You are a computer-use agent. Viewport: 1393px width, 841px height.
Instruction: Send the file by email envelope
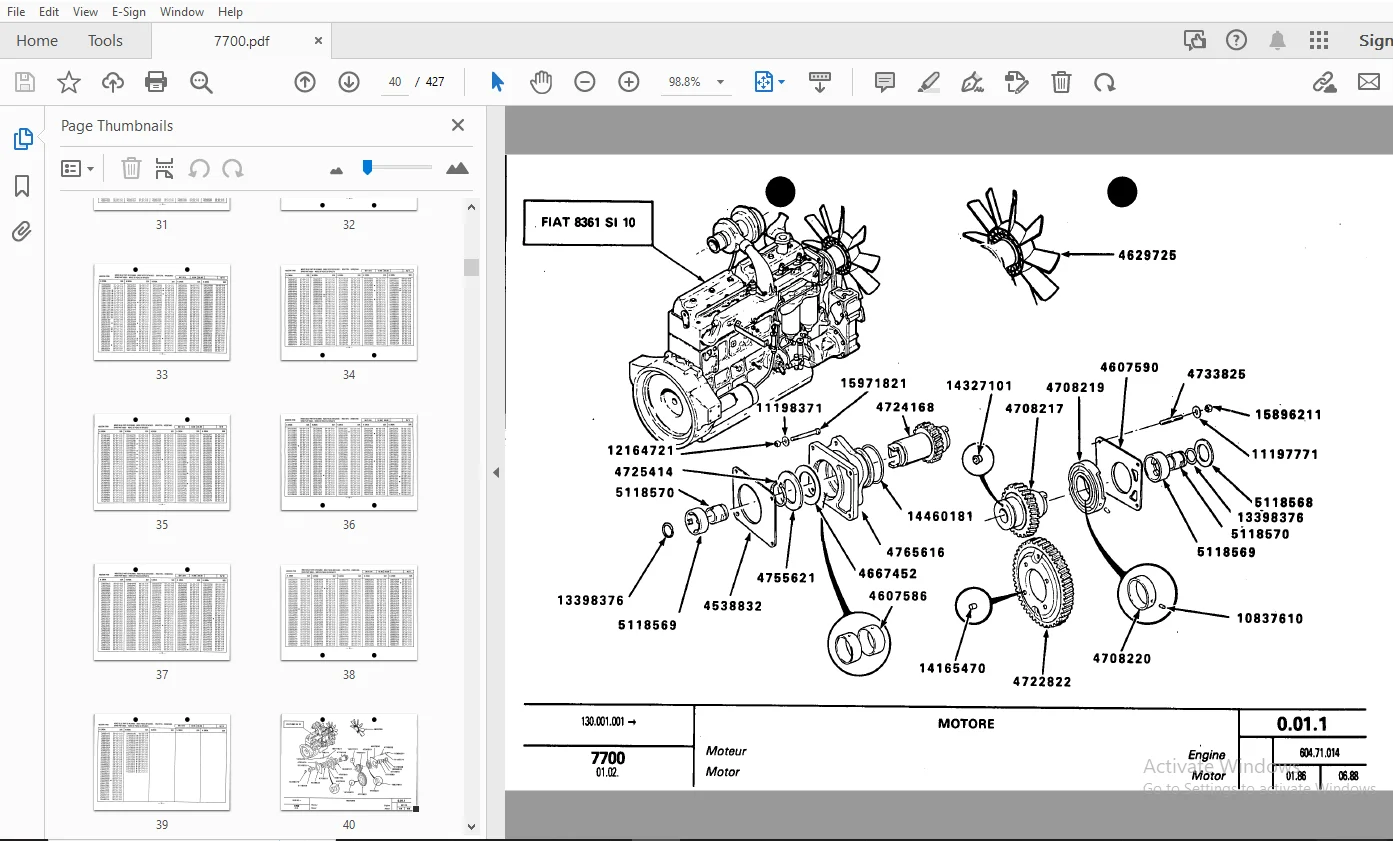click(x=1368, y=82)
